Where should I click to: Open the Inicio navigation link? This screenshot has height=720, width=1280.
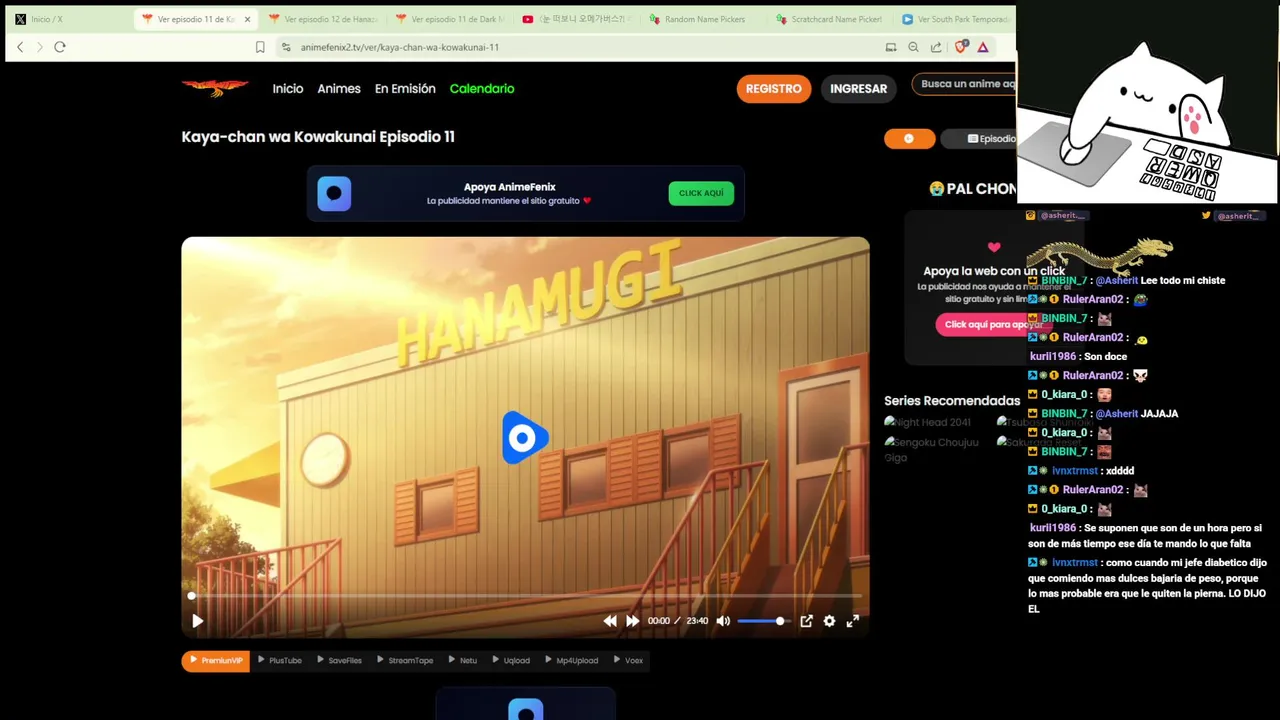tap(288, 89)
